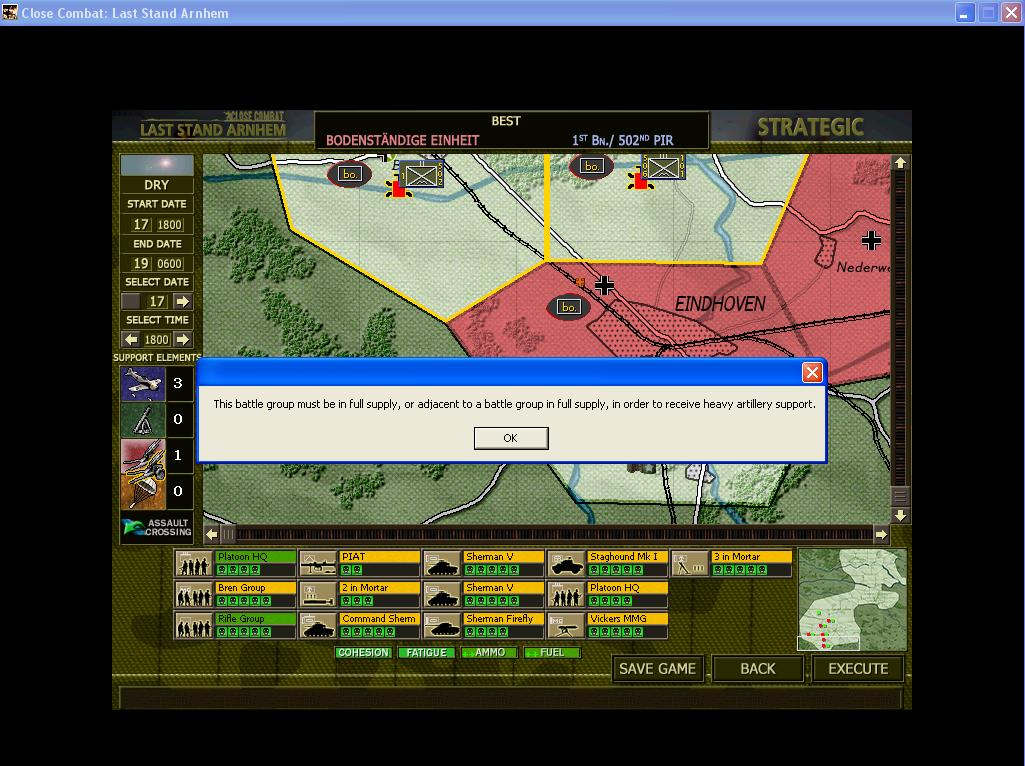
Task: Select the Vickers MMG unit
Action: point(608,625)
